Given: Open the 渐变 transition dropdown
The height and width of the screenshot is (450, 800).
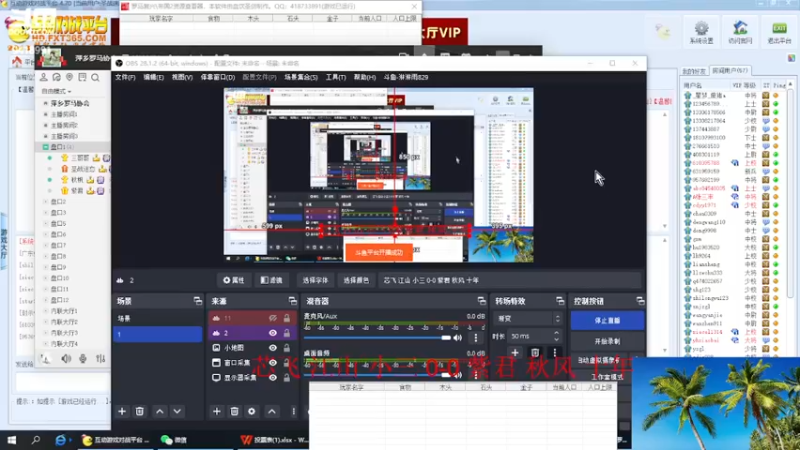Looking at the screenshot, I should click(528, 318).
